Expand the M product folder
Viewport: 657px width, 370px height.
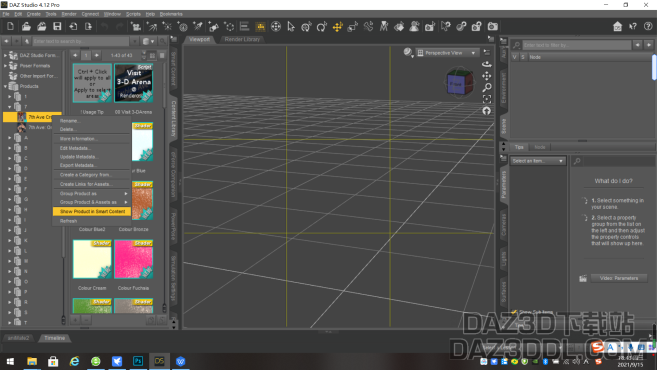10,261
